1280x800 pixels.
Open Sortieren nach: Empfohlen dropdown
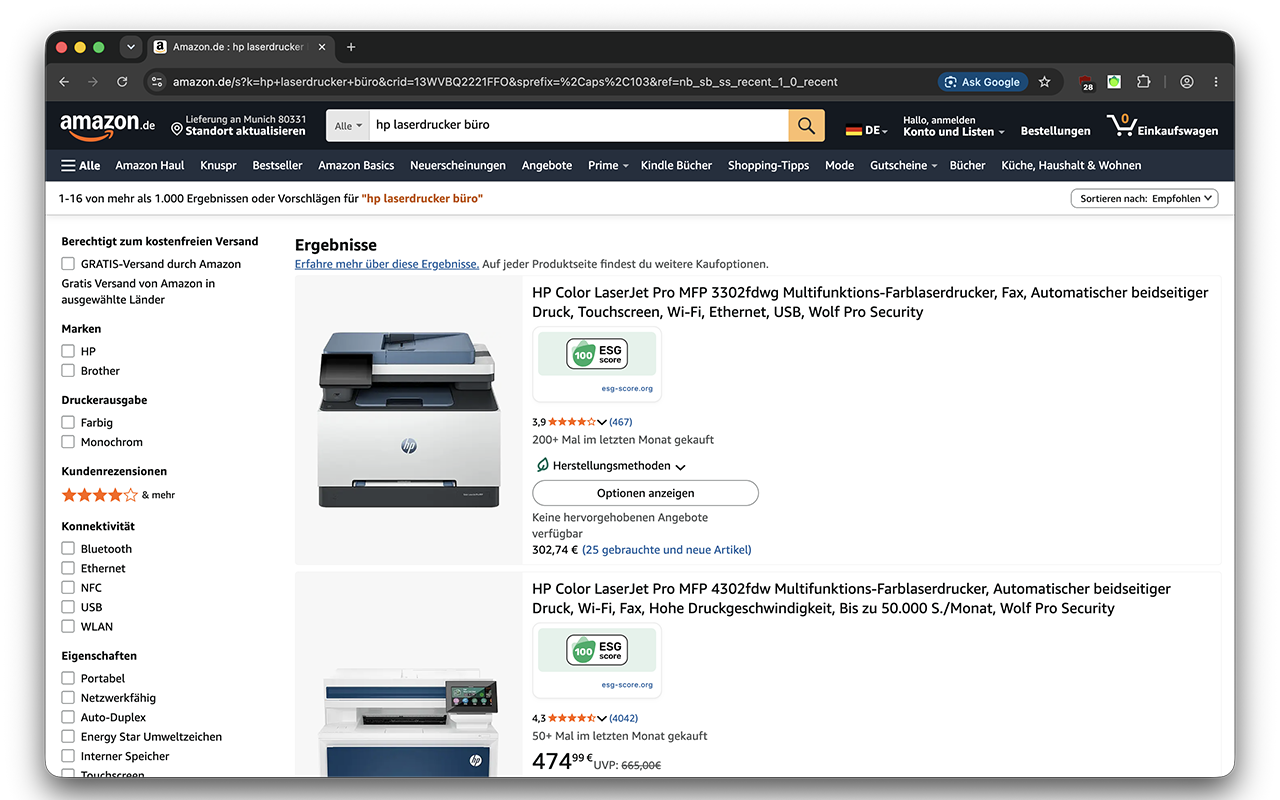(x=1144, y=198)
